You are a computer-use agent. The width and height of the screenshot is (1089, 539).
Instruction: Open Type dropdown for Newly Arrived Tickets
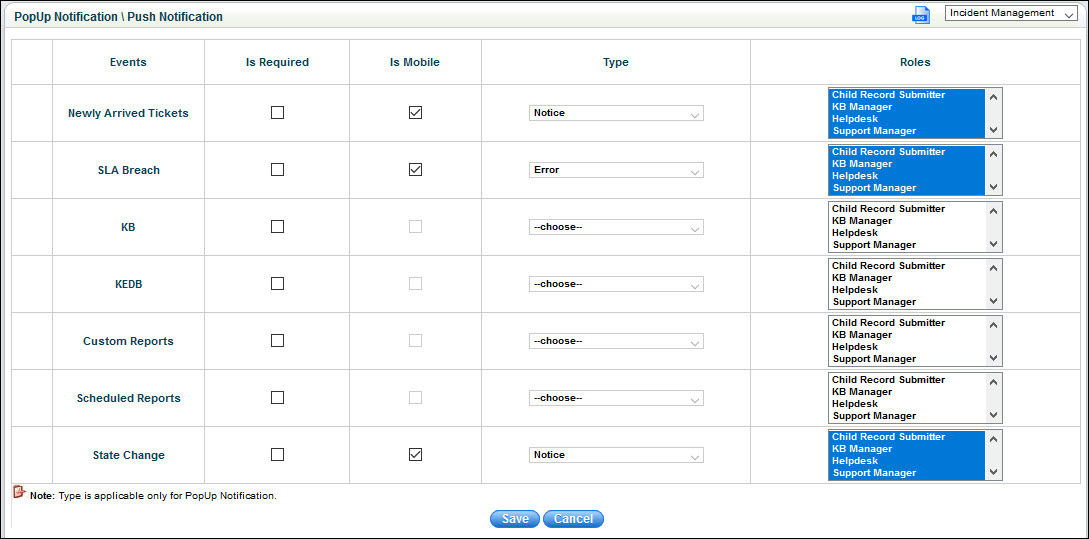[616, 113]
